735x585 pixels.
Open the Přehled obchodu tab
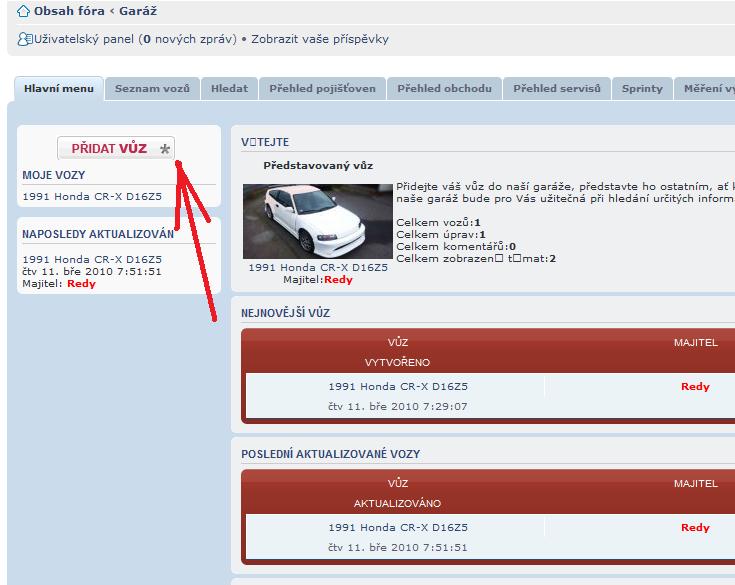pos(444,89)
